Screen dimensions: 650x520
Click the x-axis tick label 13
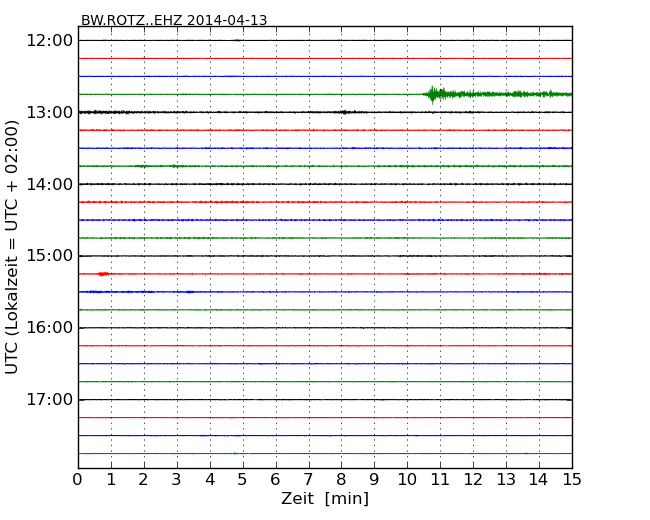point(506,480)
